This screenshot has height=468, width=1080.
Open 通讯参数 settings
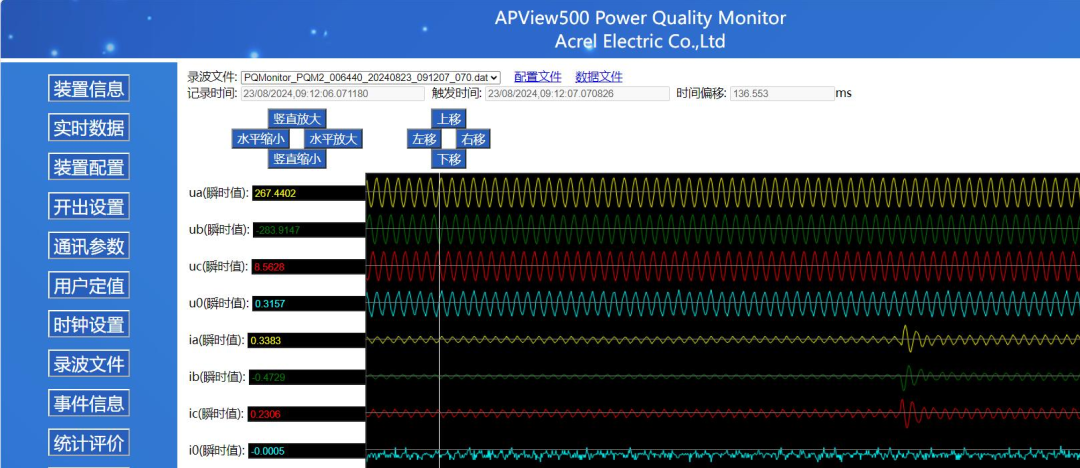click(89, 246)
